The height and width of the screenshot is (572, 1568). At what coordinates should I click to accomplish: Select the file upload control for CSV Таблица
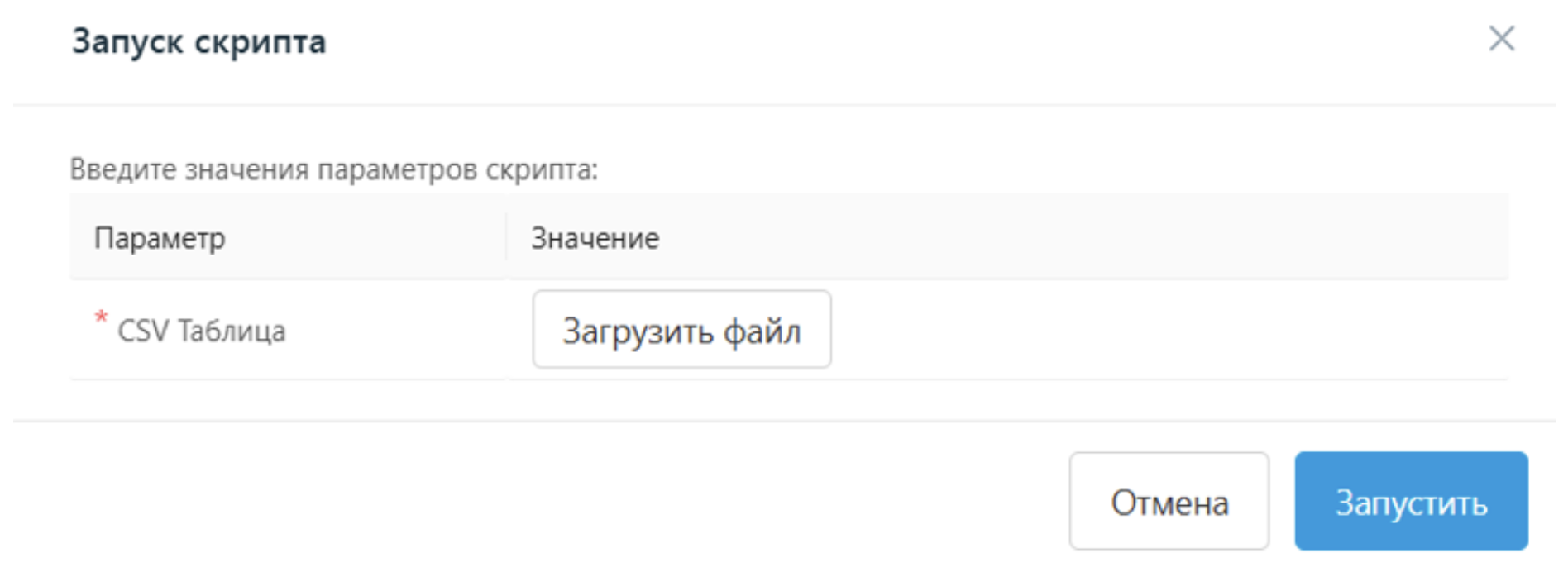681,330
